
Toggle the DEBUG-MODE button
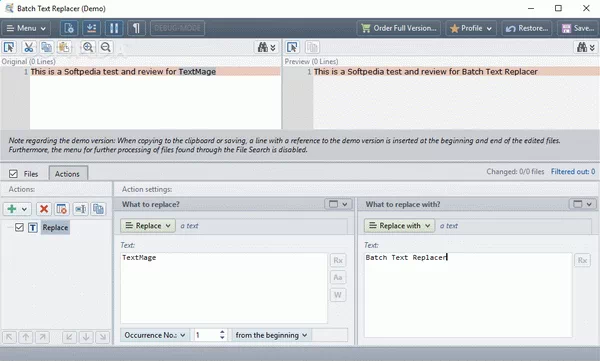[178, 28]
